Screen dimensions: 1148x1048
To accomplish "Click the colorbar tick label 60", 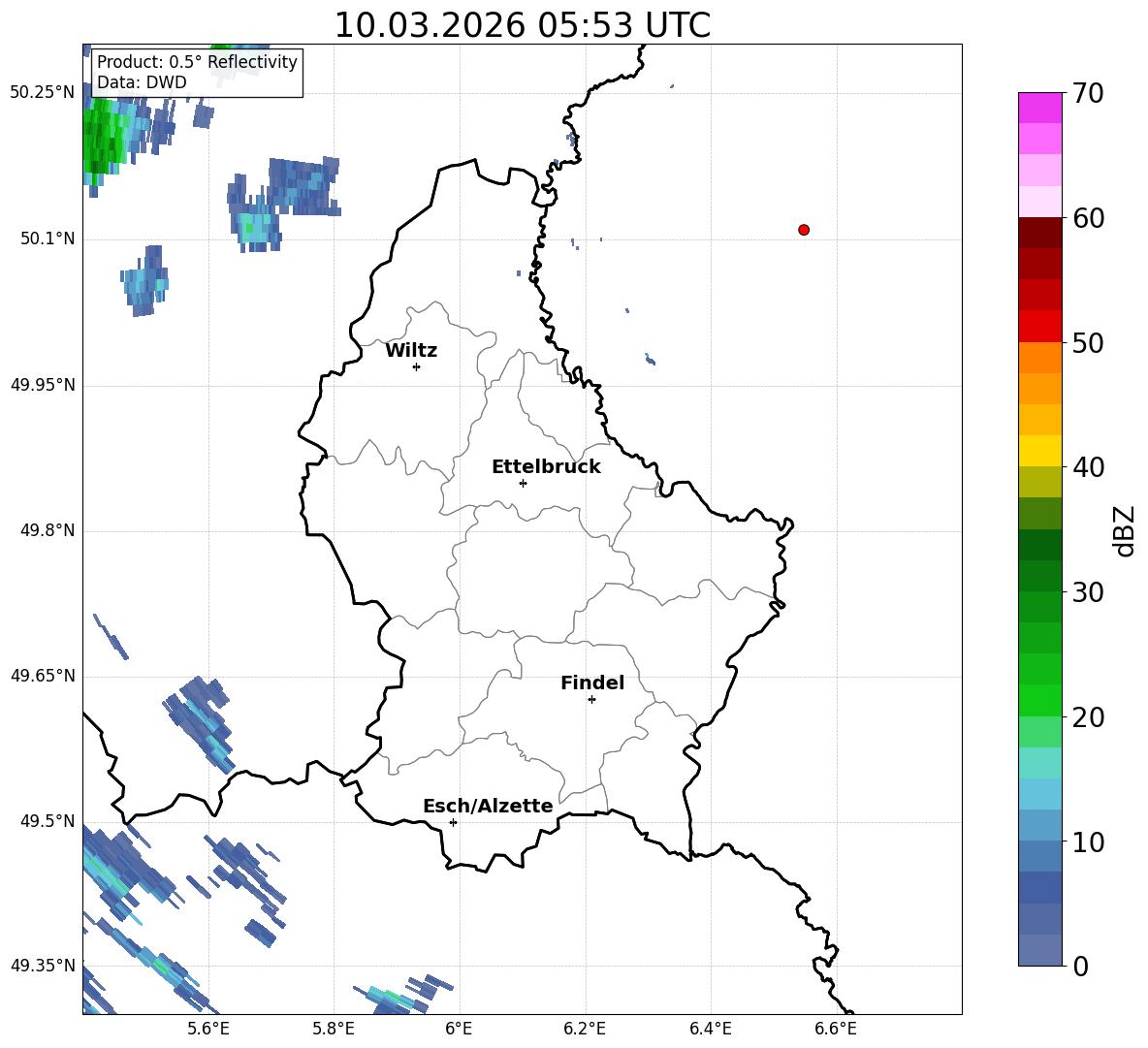I will 1088,218.
